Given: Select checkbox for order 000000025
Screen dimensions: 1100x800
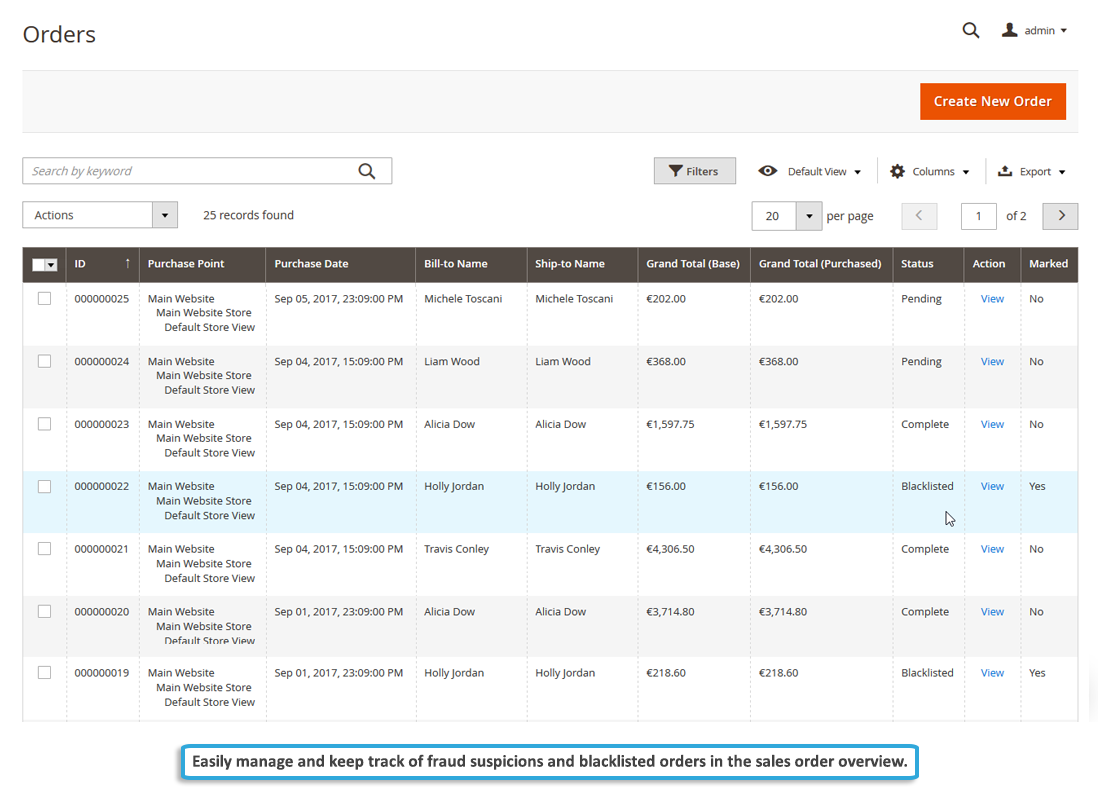Looking at the screenshot, I should (x=44, y=298).
